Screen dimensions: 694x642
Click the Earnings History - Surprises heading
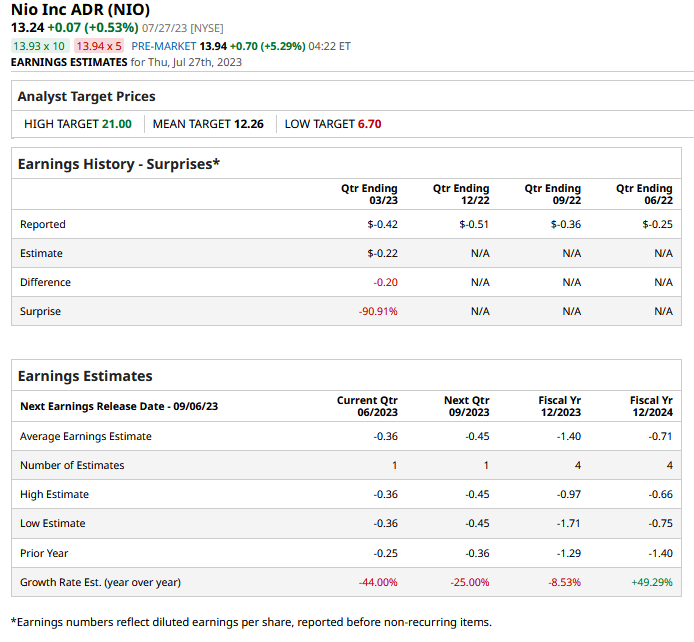pos(119,164)
